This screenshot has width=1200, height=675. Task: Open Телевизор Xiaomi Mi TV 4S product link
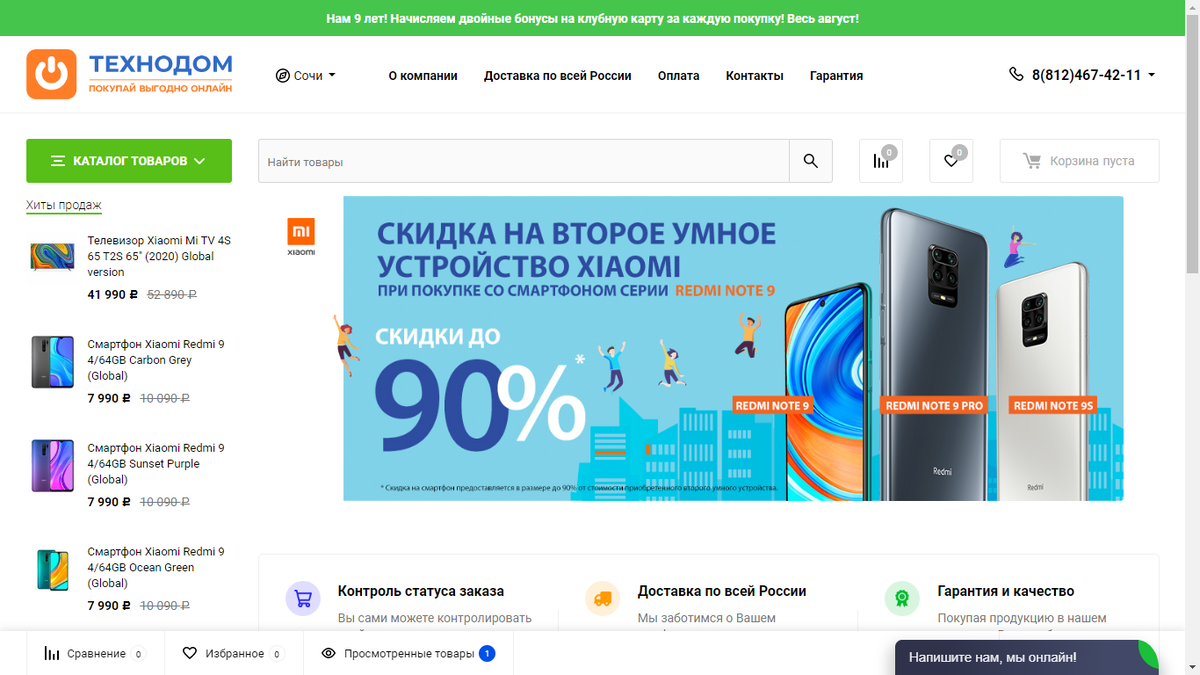click(159, 256)
